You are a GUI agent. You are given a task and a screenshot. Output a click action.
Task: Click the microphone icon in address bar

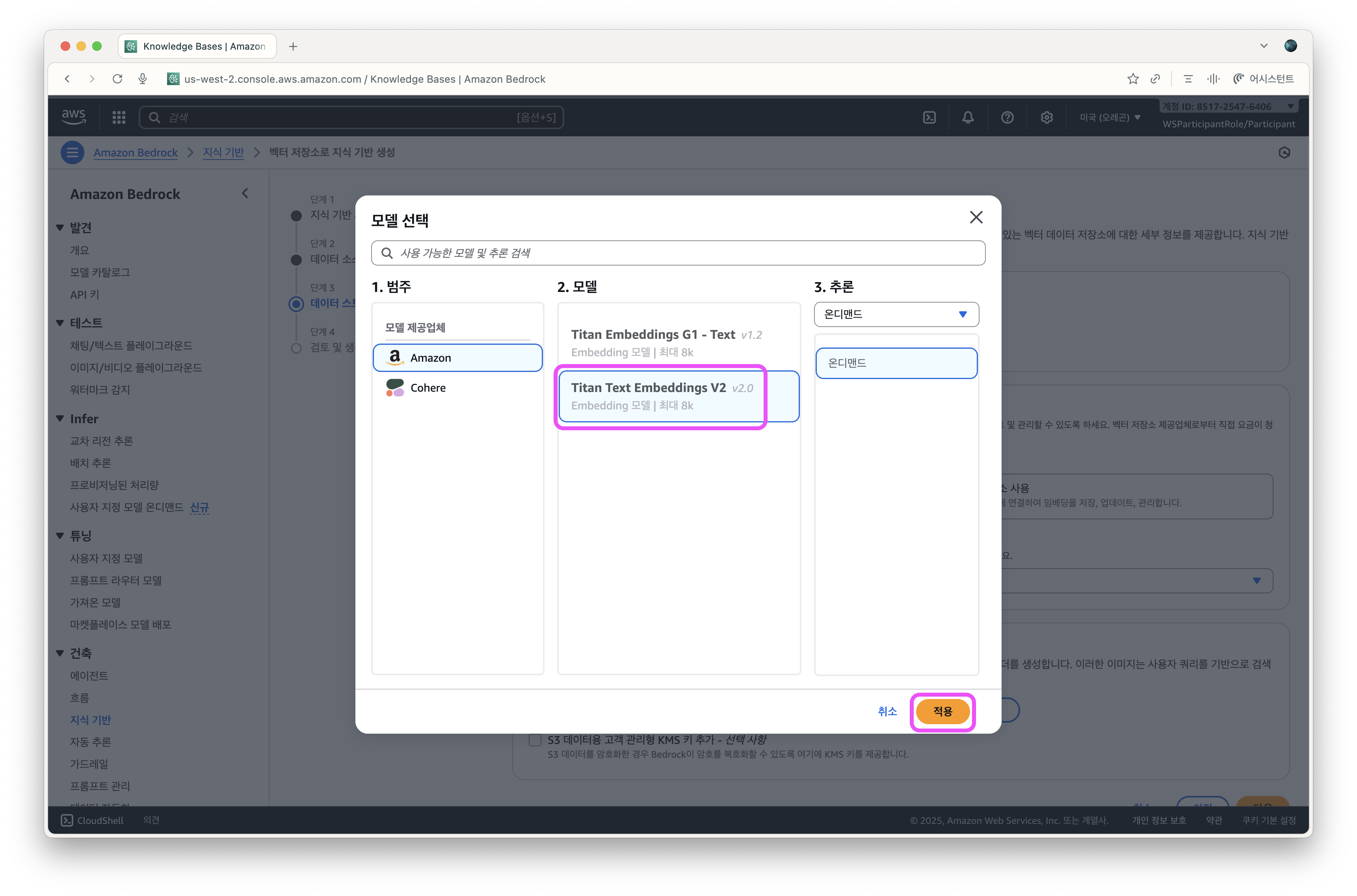click(143, 79)
